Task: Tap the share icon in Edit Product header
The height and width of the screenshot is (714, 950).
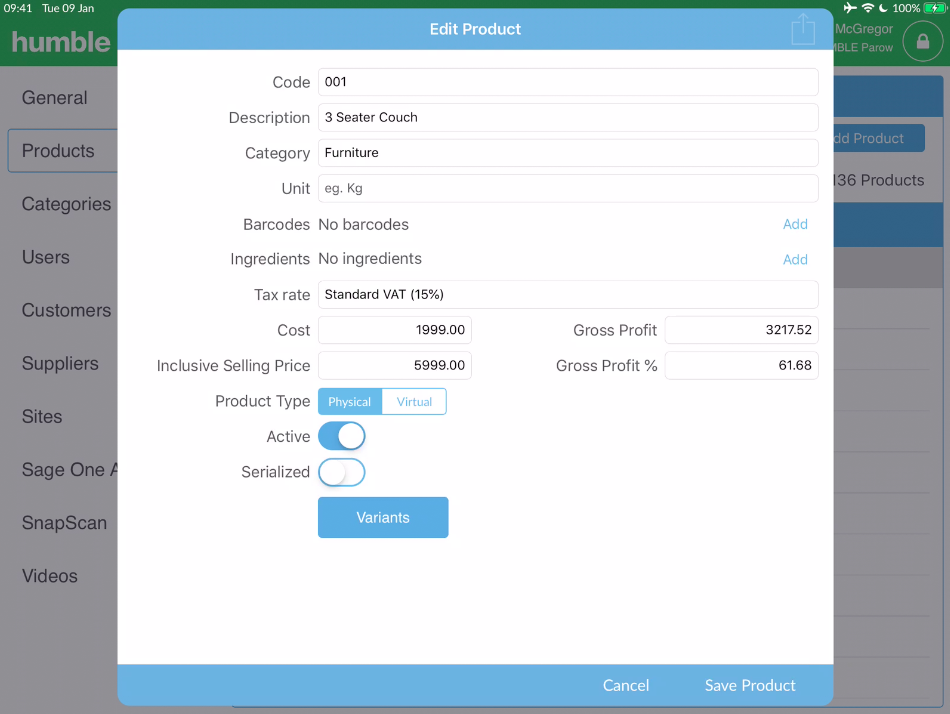Action: pos(803,29)
